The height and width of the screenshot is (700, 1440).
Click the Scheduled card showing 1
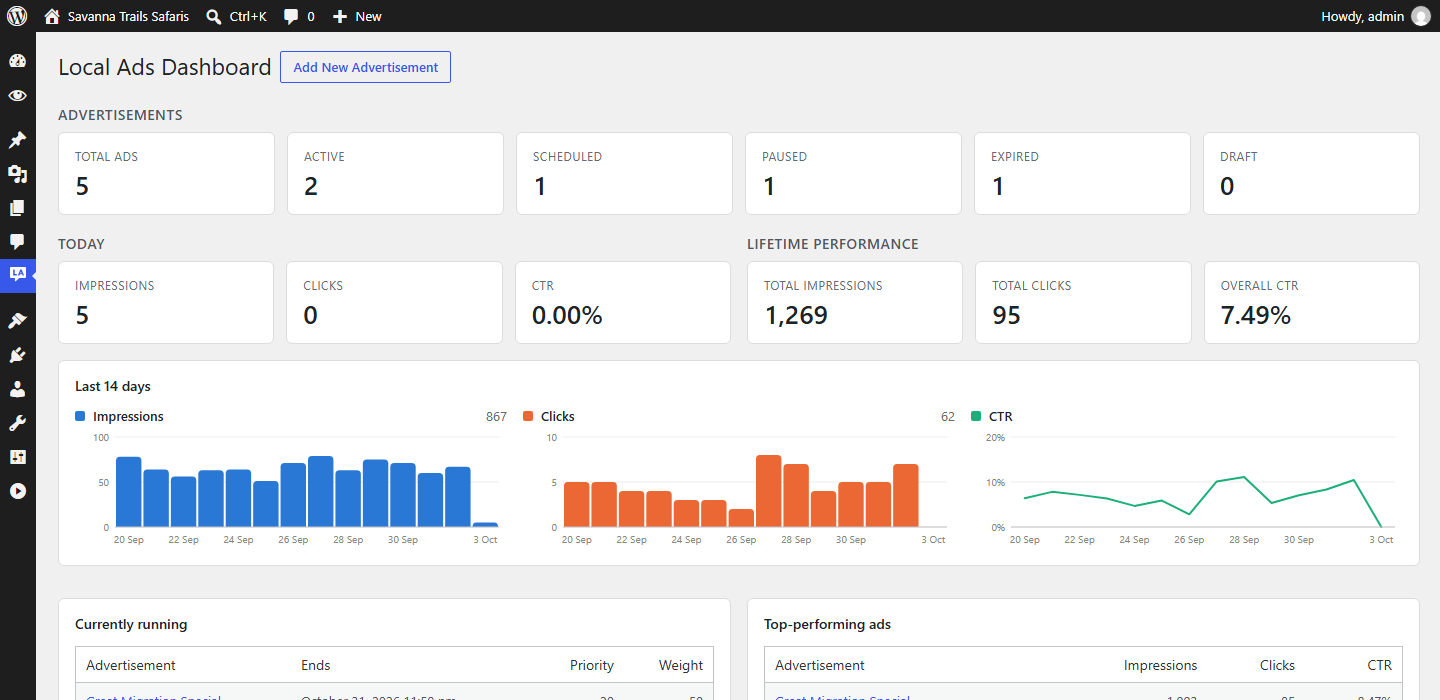click(x=624, y=173)
